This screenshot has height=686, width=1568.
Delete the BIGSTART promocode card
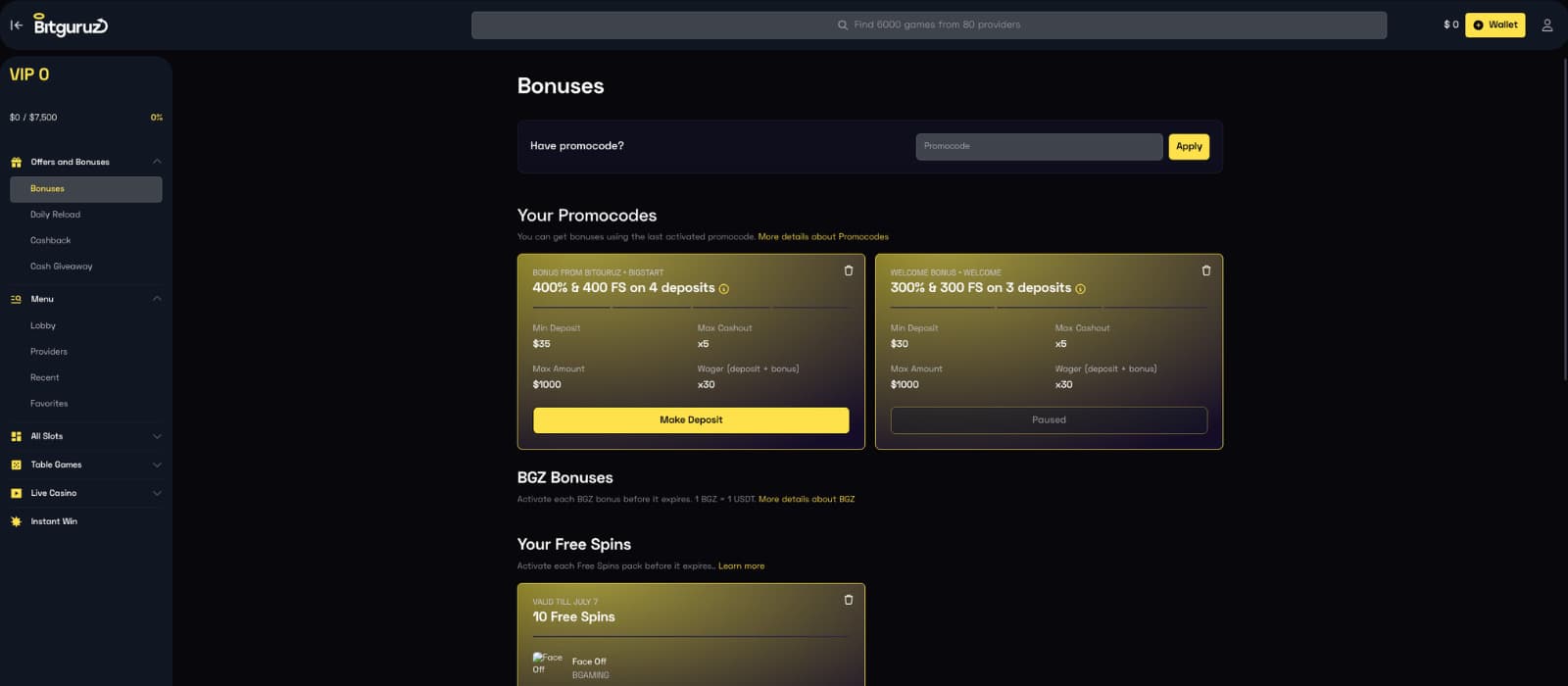849,270
